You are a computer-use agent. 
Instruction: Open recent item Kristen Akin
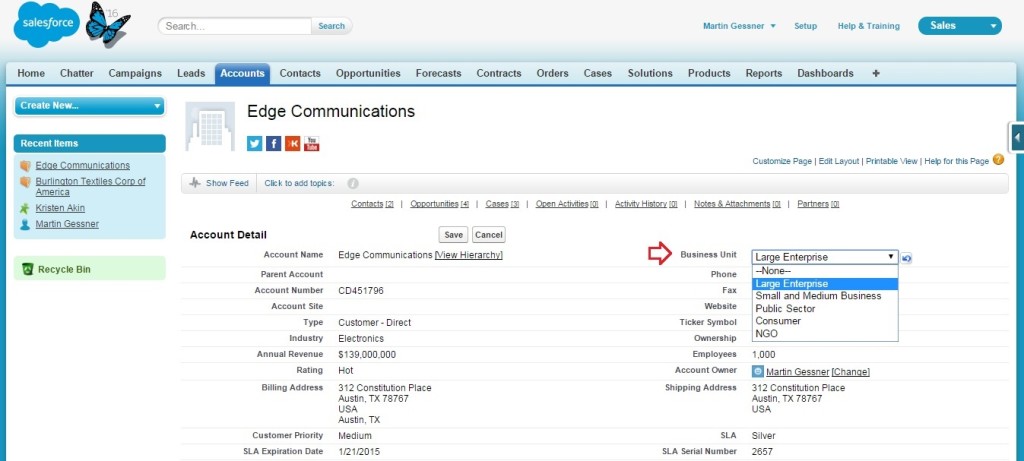coord(60,208)
